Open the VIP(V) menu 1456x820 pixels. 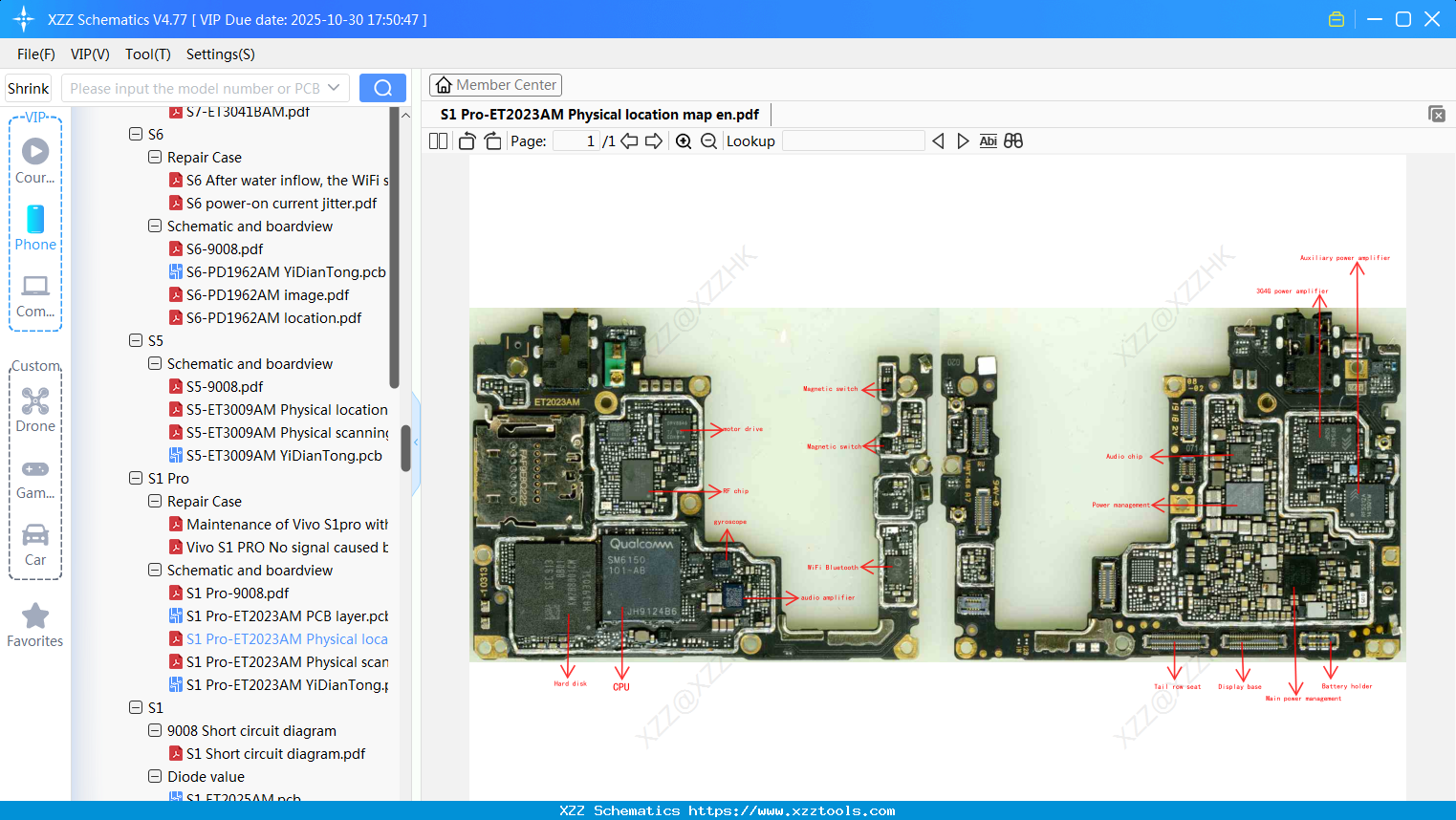pyautogui.click(x=90, y=54)
